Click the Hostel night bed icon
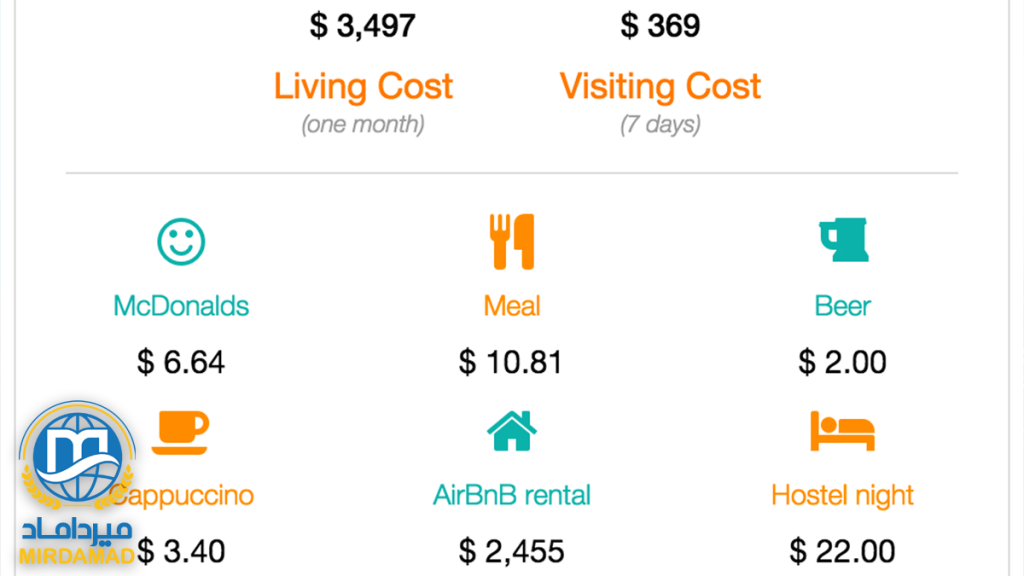Viewport: 1024px width, 576px height. 842,431
